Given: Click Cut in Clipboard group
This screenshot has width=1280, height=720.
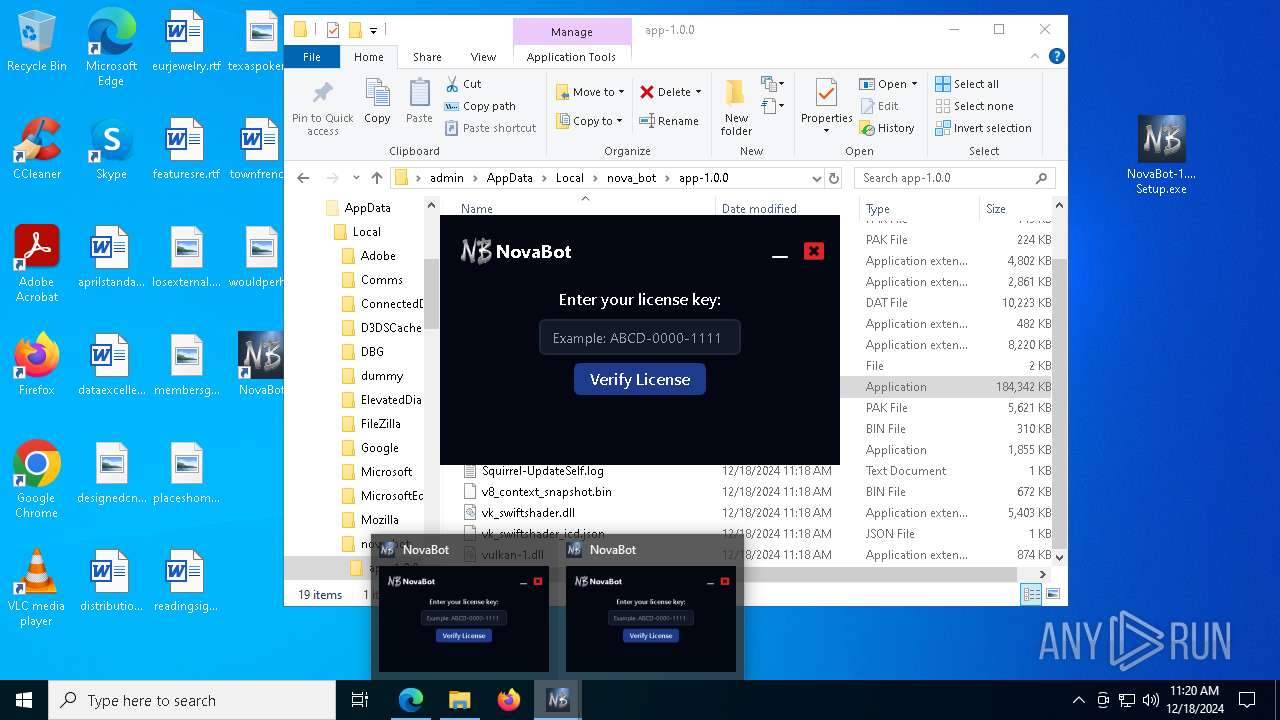Looking at the screenshot, I should click(x=463, y=84).
